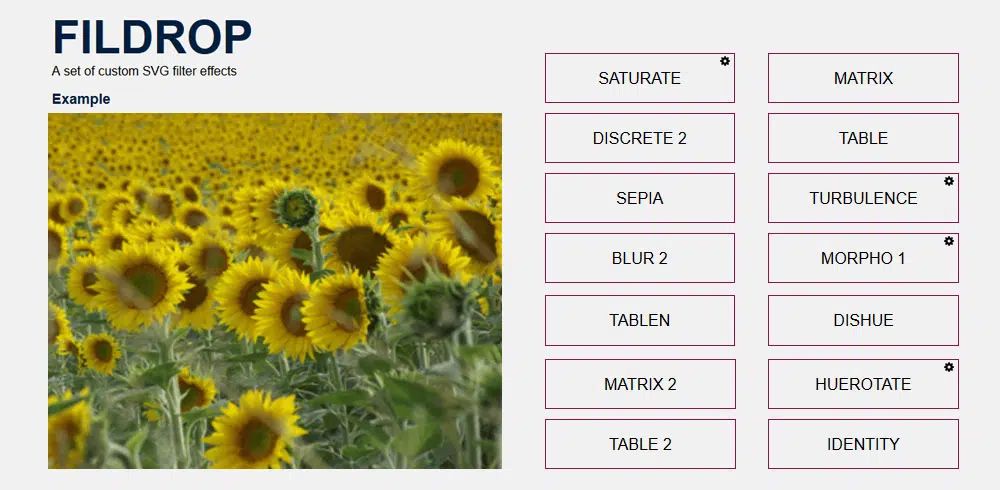Screen dimensions: 1000x490
Task: Click the sunflower example image
Action: click(x=275, y=290)
